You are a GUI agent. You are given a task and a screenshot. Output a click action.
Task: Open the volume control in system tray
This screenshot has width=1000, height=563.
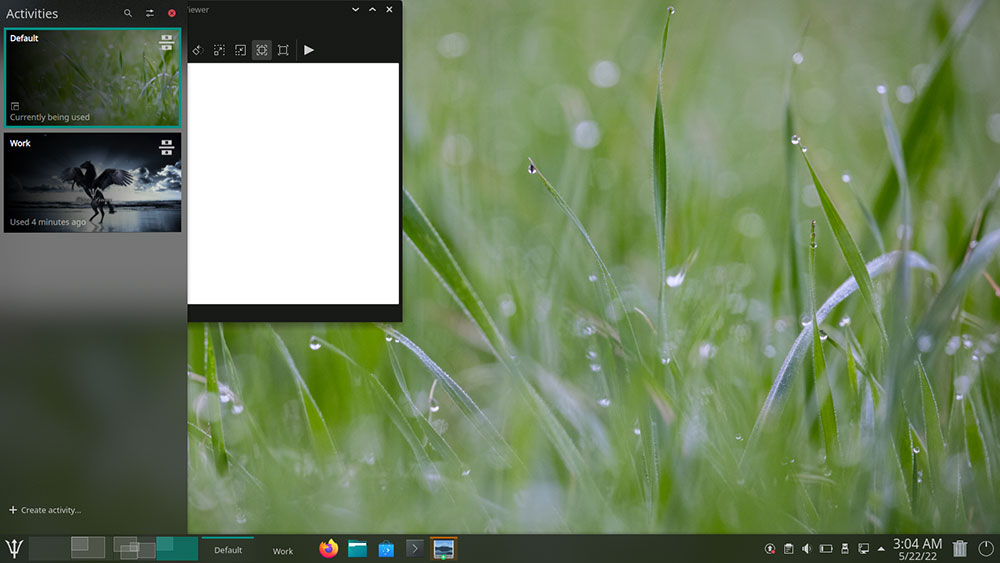click(806, 548)
